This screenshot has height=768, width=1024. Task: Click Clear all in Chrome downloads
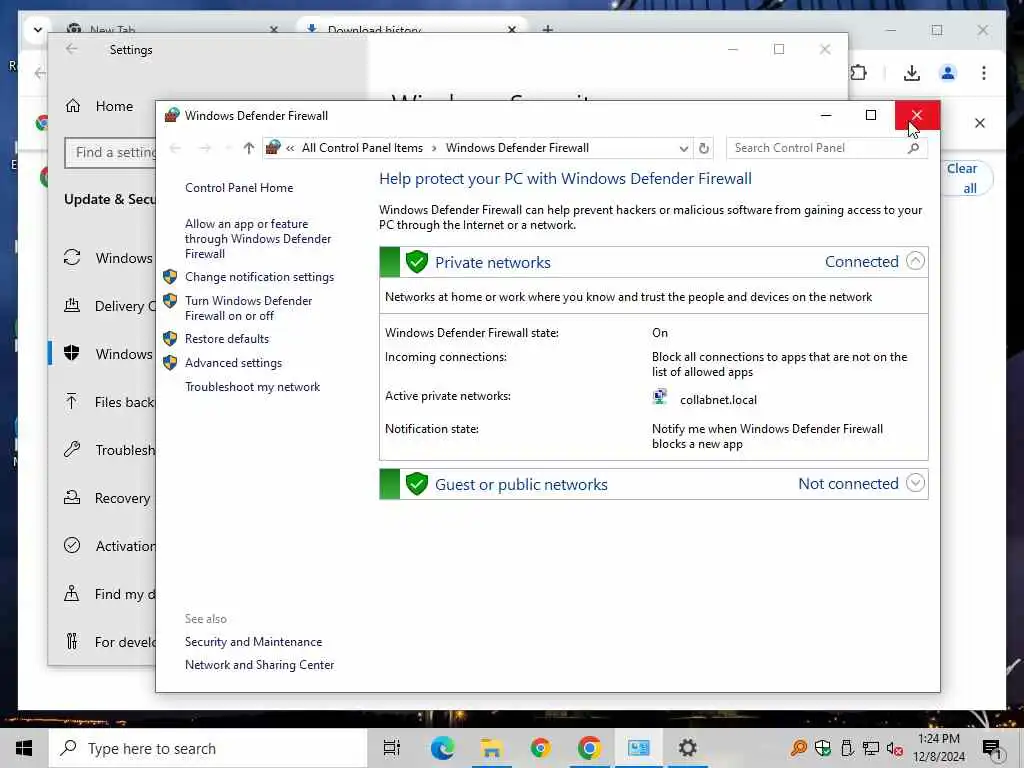965,178
